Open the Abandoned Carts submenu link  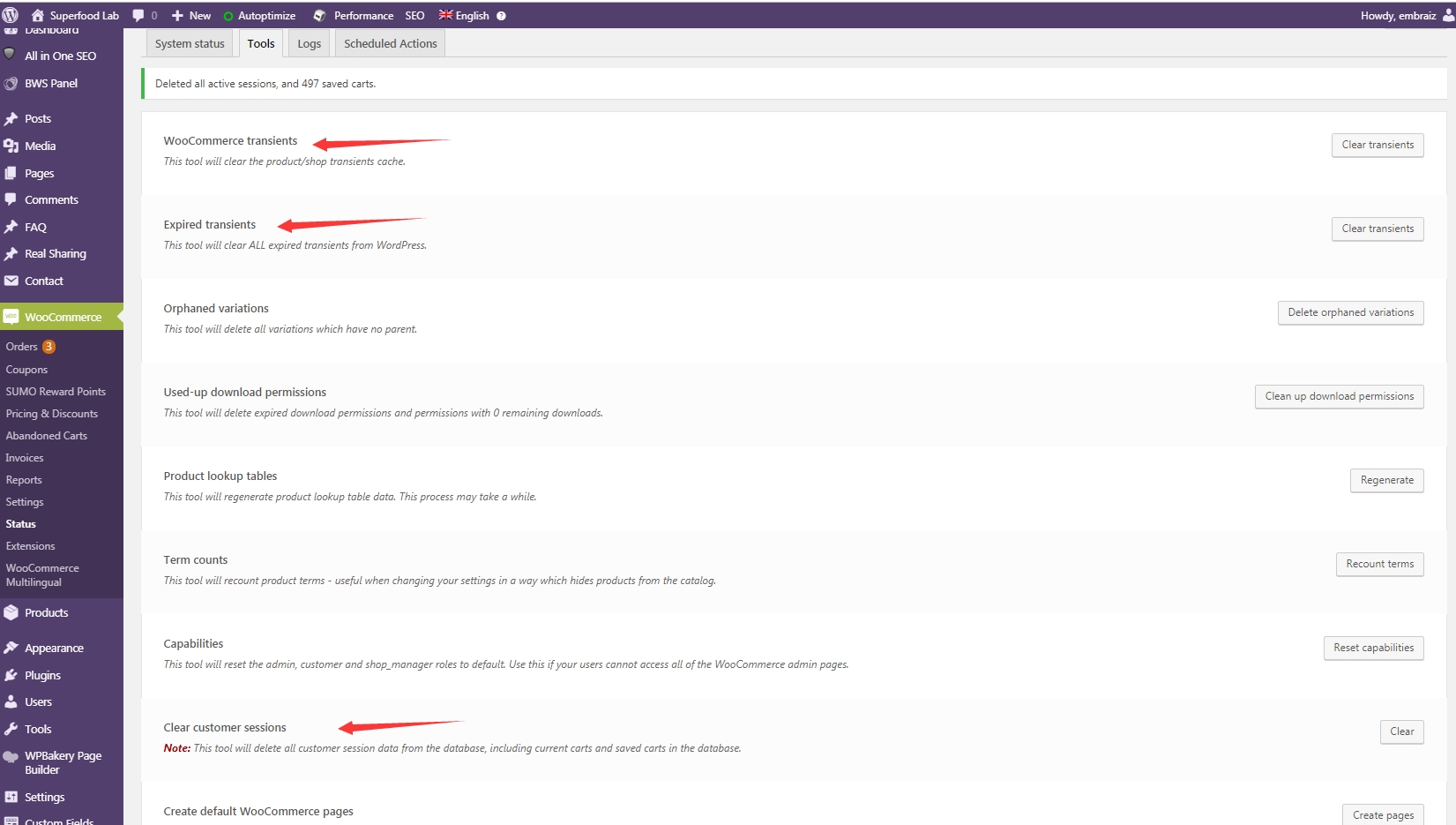point(47,436)
